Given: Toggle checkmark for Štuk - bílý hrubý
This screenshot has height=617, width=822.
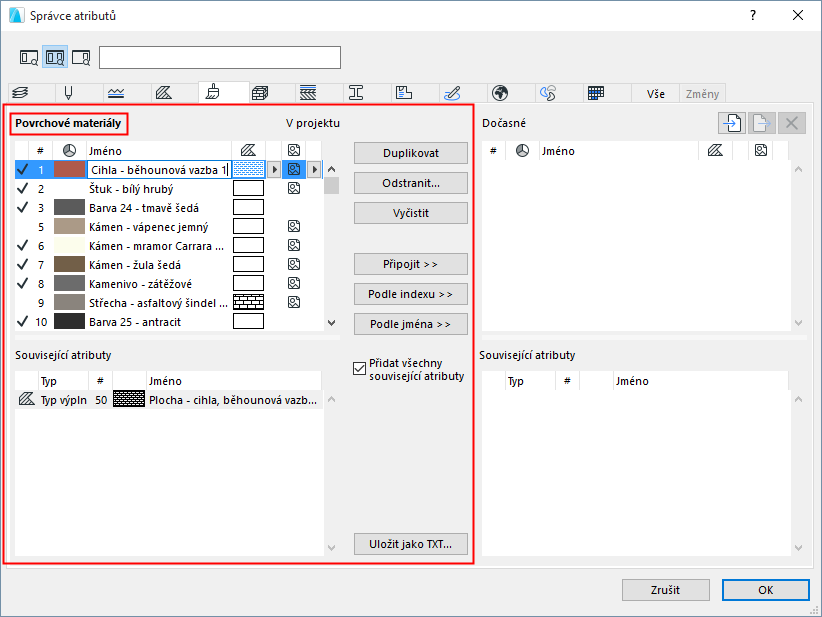Looking at the screenshot, I should [x=23, y=189].
